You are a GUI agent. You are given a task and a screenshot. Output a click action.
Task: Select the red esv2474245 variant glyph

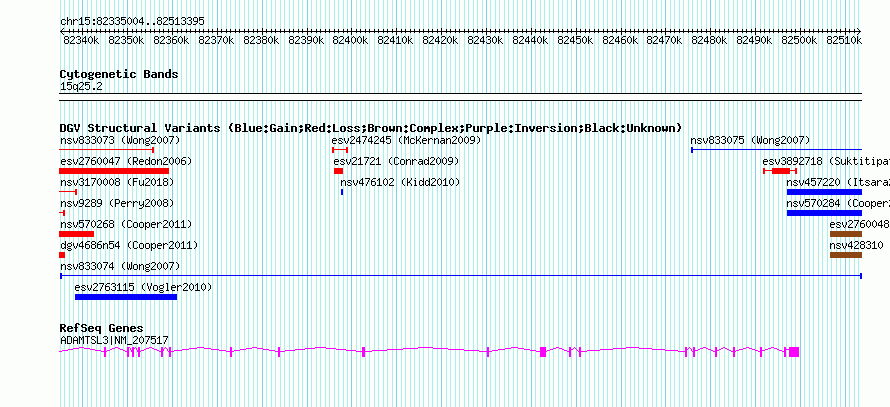tap(340, 150)
